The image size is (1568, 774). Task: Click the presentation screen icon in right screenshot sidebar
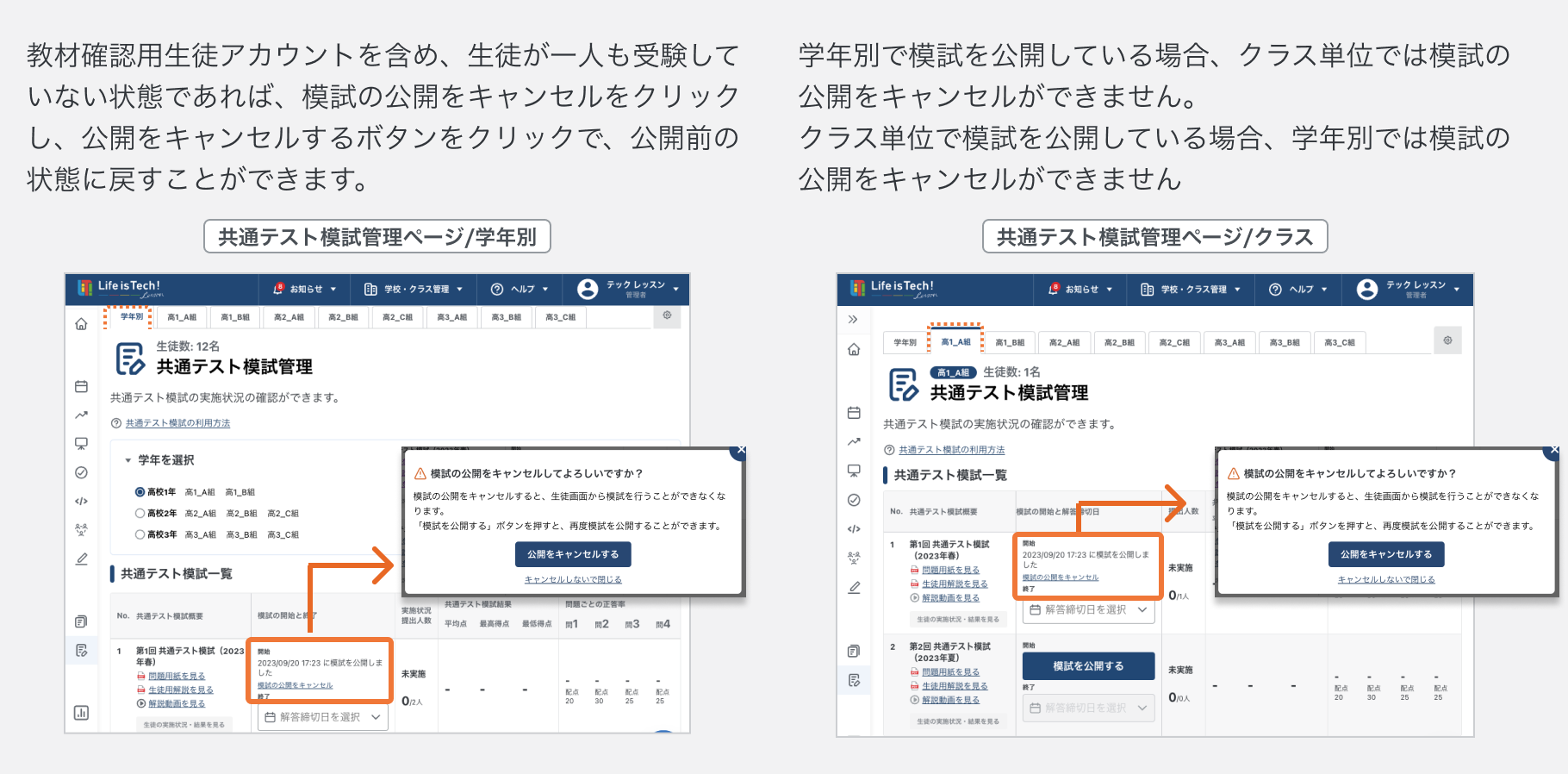click(x=854, y=471)
